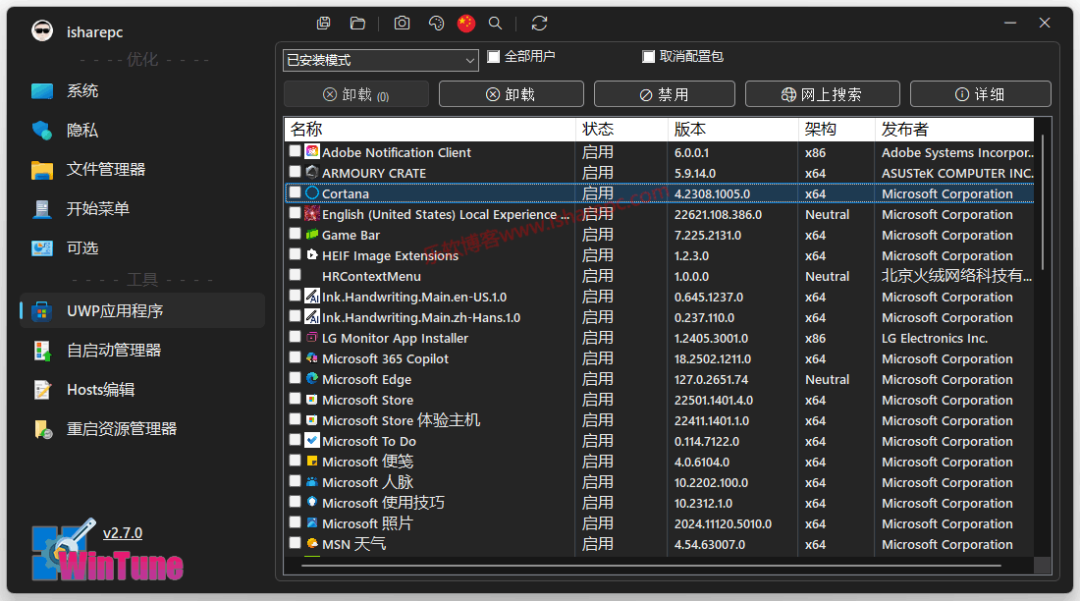Sort by the 发布者 column header
Screen dimensions: 1080x601
tap(955, 129)
